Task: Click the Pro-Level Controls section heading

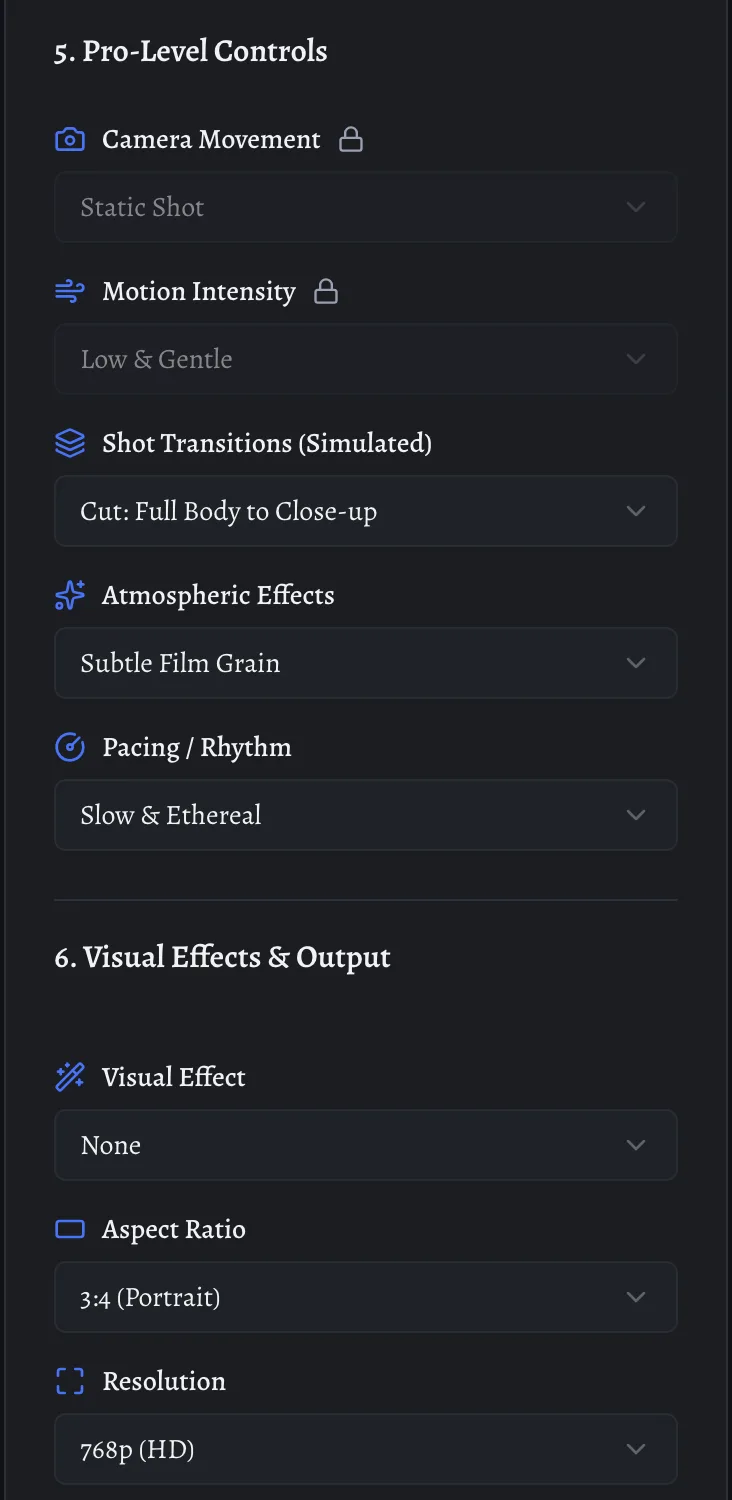Action: (190, 51)
